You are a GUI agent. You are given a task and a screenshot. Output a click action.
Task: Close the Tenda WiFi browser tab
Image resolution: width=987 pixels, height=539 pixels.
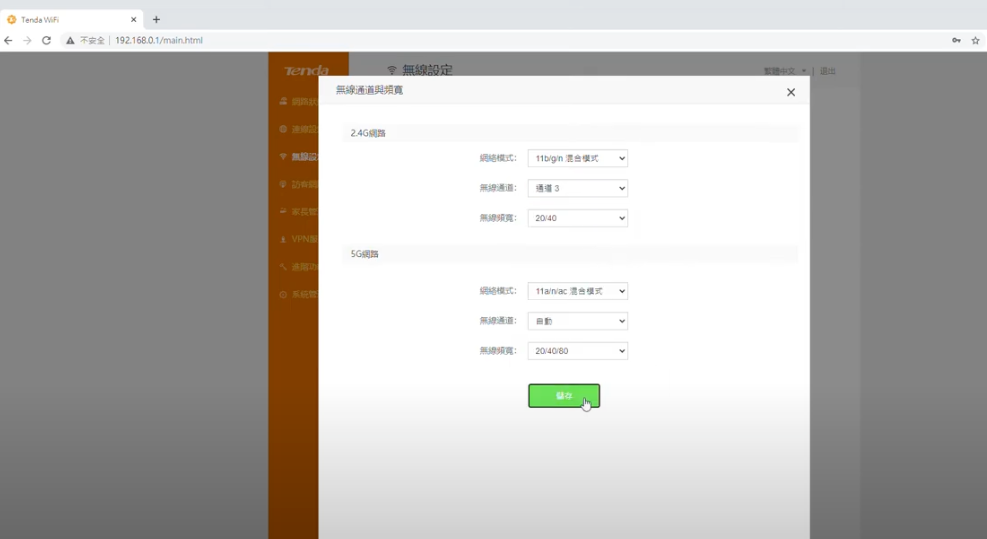pyautogui.click(x=133, y=20)
